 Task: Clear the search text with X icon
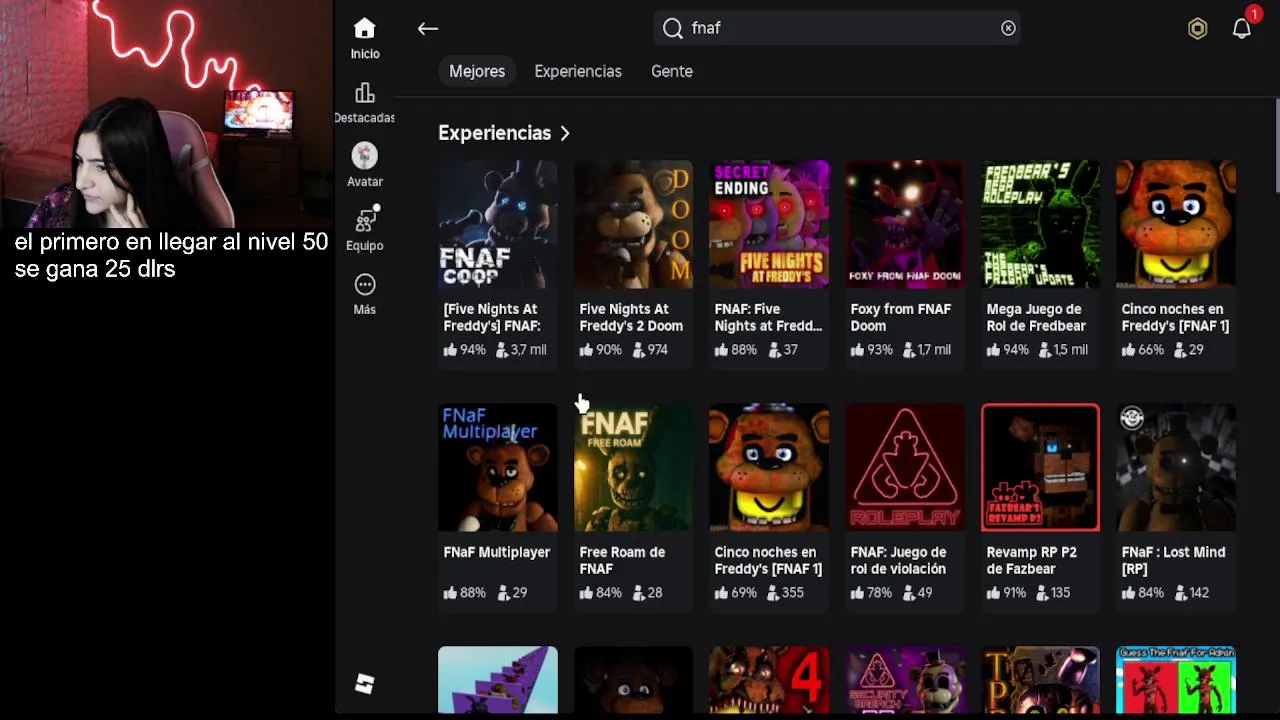point(1008,28)
